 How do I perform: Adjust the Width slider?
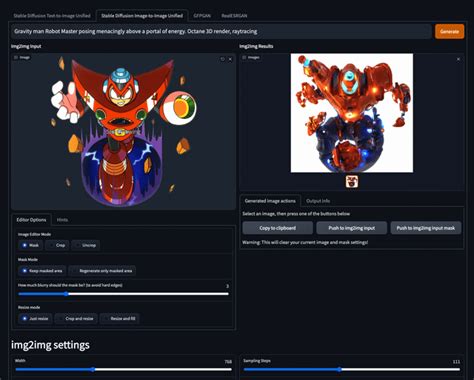pos(123,369)
